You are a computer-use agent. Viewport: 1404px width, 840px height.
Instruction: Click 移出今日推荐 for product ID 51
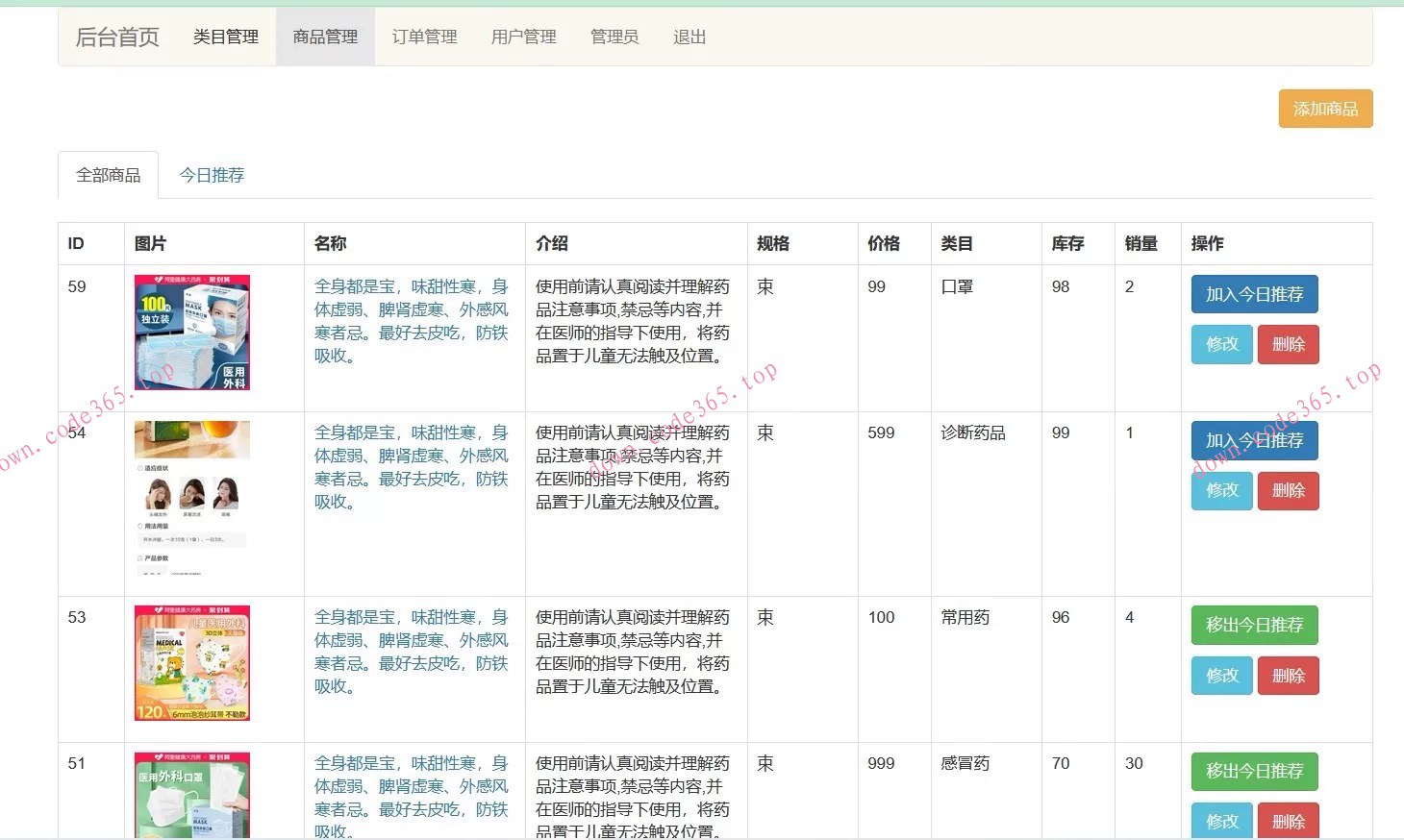tap(1254, 771)
